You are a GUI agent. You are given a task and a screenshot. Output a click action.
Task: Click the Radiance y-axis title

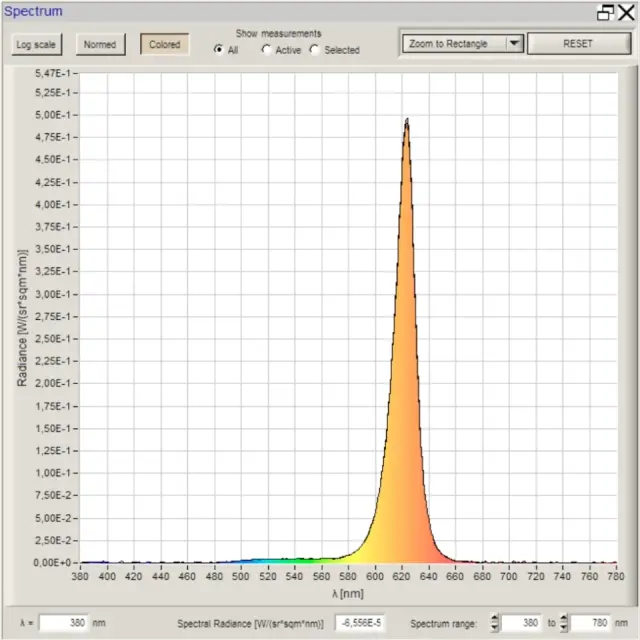coord(22,318)
